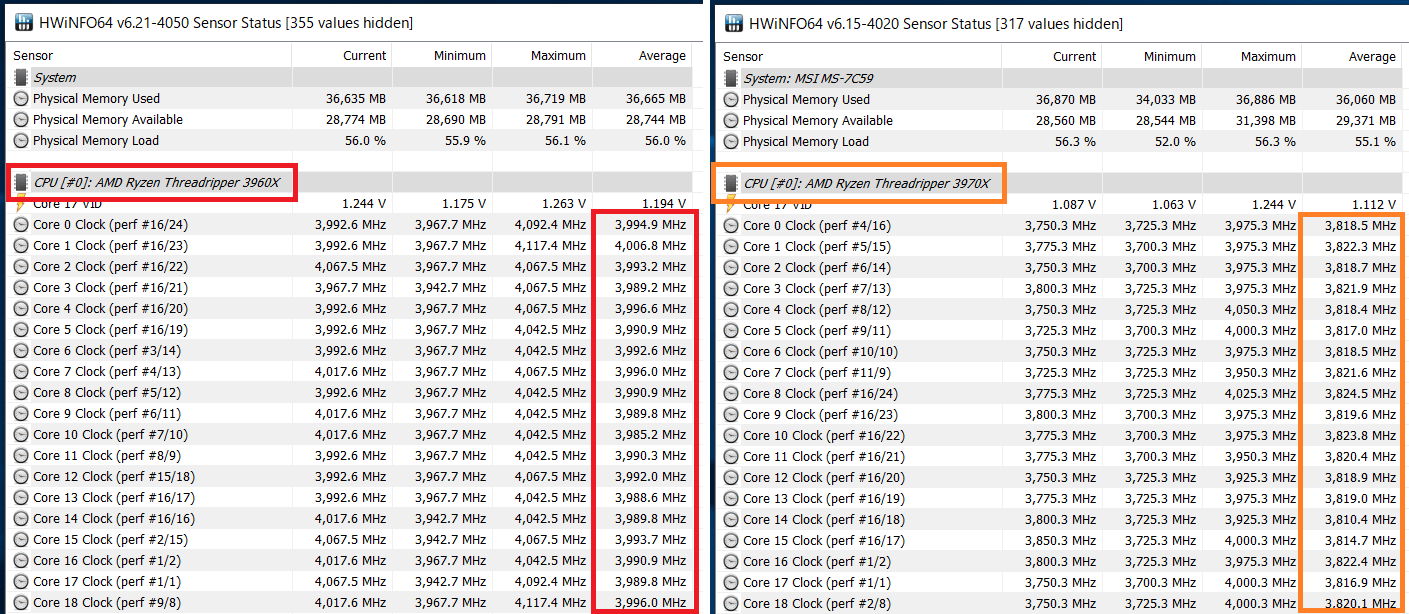The image size is (1409, 614).
Task: Click the clock icon of Physical Memory Load in the right window
Action: click(x=731, y=141)
